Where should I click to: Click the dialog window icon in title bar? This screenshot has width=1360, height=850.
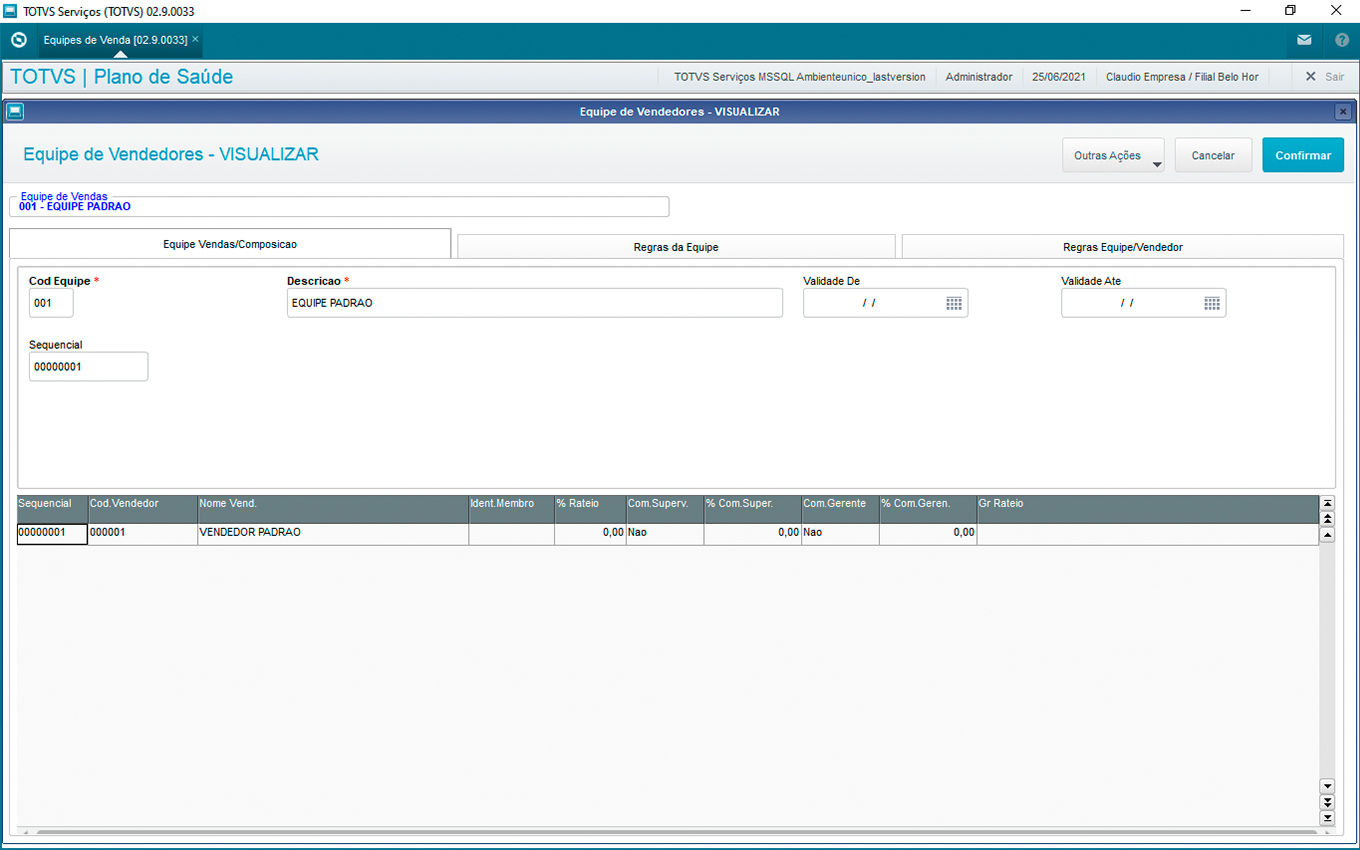(15, 112)
